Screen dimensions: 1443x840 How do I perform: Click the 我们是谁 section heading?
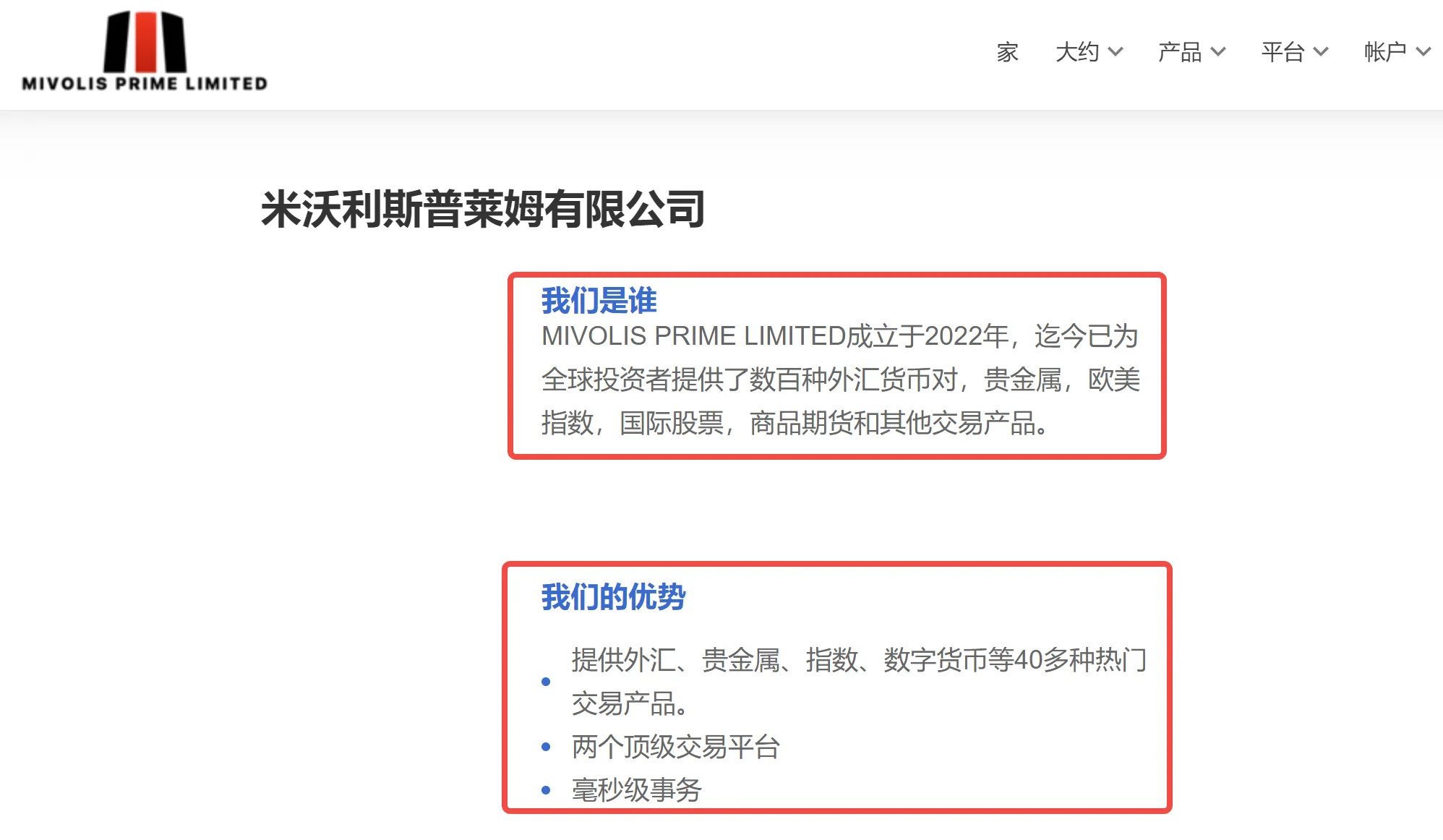click(x=599, y=301)
